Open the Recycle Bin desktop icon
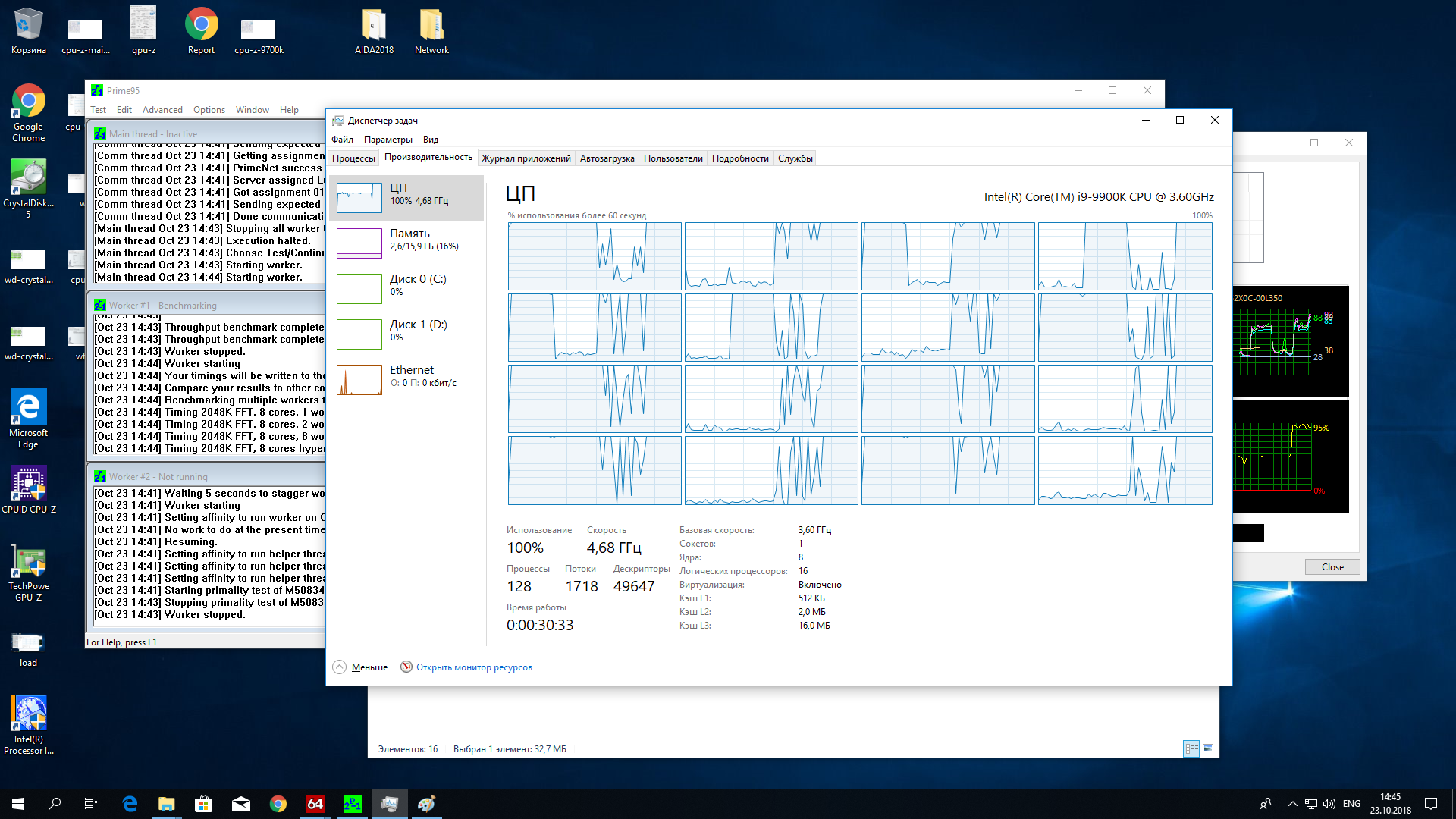The width and height of the screenshot is (1456, 819). coord(28,30)
